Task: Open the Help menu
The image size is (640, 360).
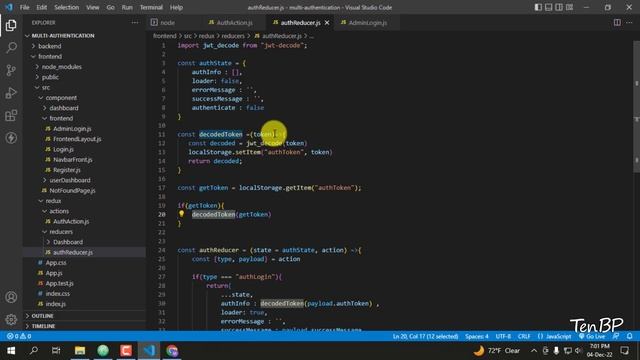Action: (x=176, y=7)
